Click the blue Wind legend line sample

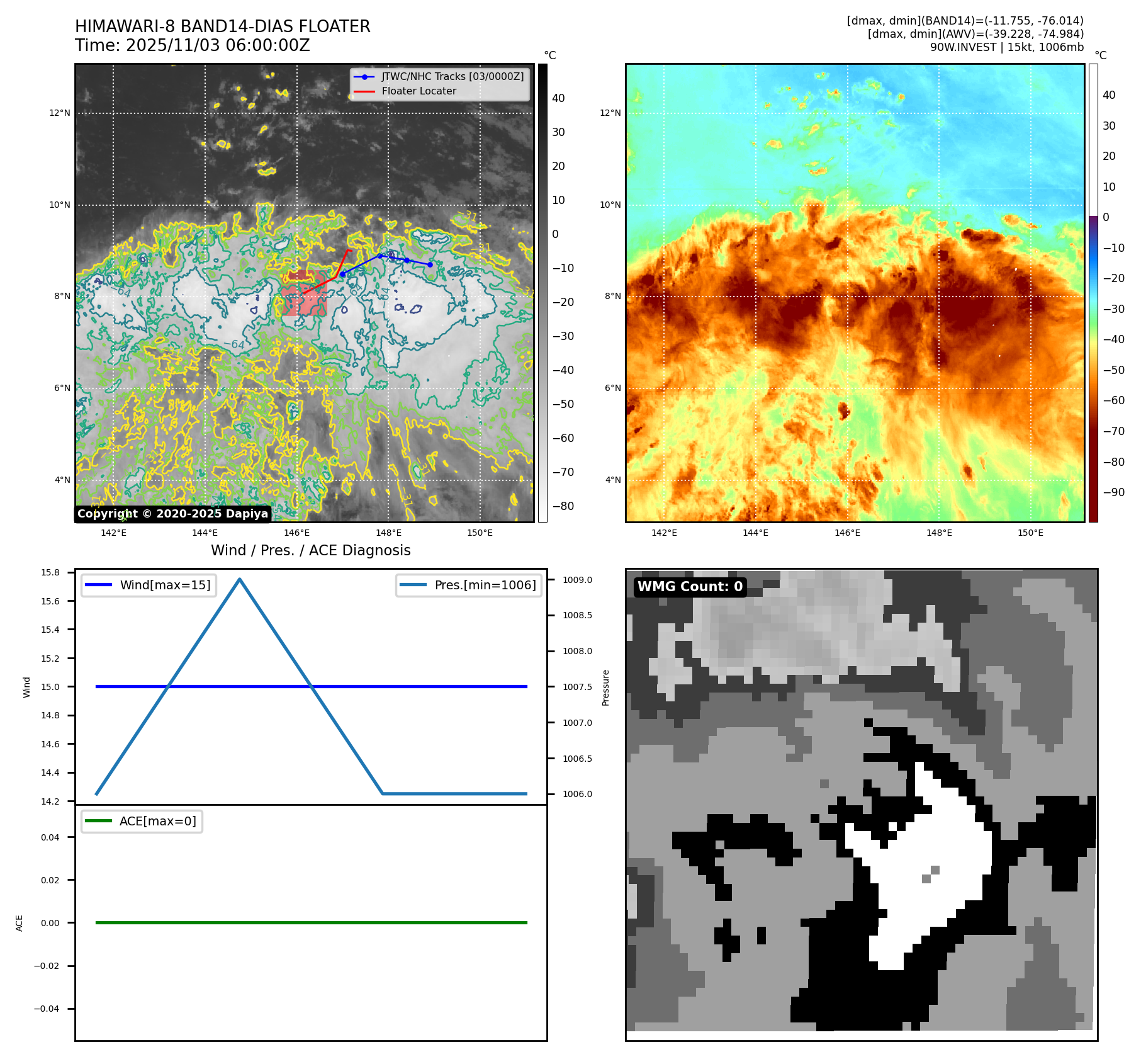pyautogui.click(x=98, y=585)
